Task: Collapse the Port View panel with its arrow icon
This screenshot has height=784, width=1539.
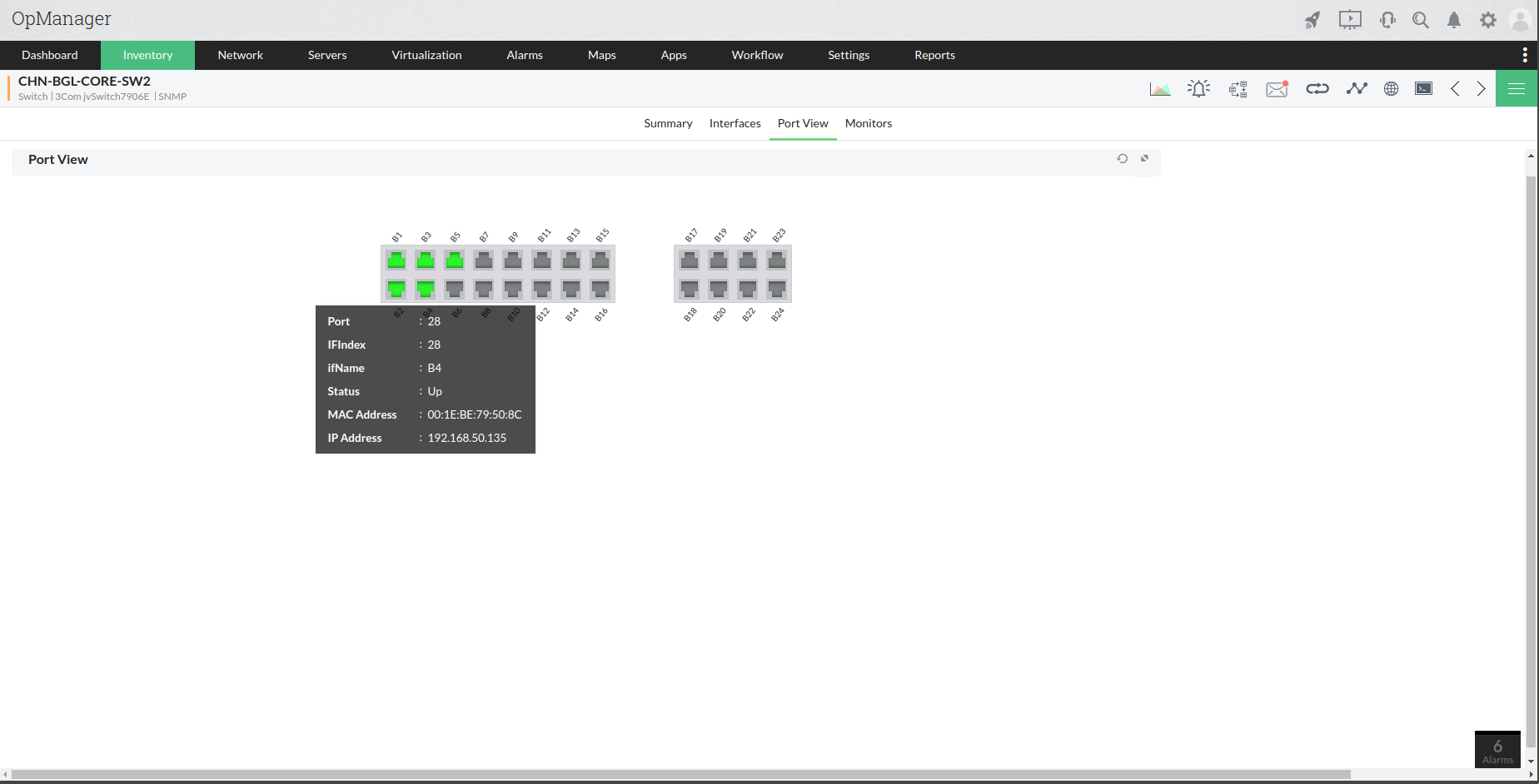Action: click(x=1144, y=158)
